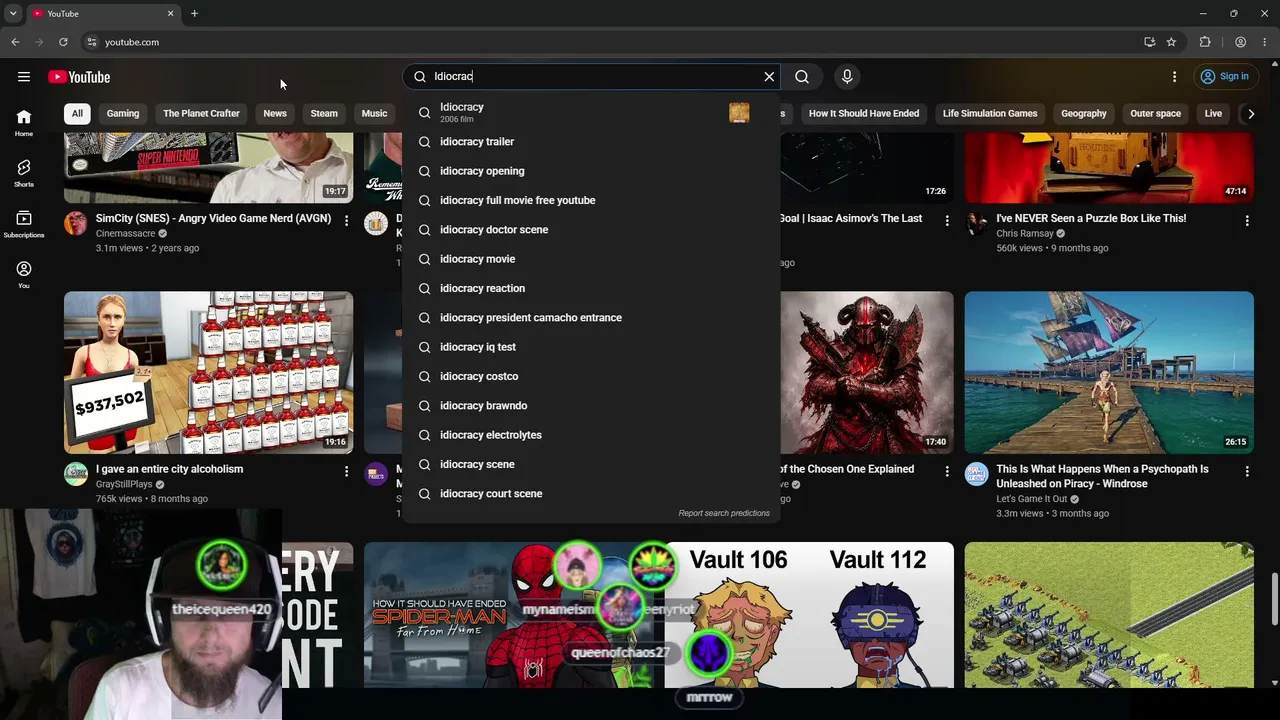Reload the page in the browser
This screenshot has width=1280, height=720.
[63, 42]
